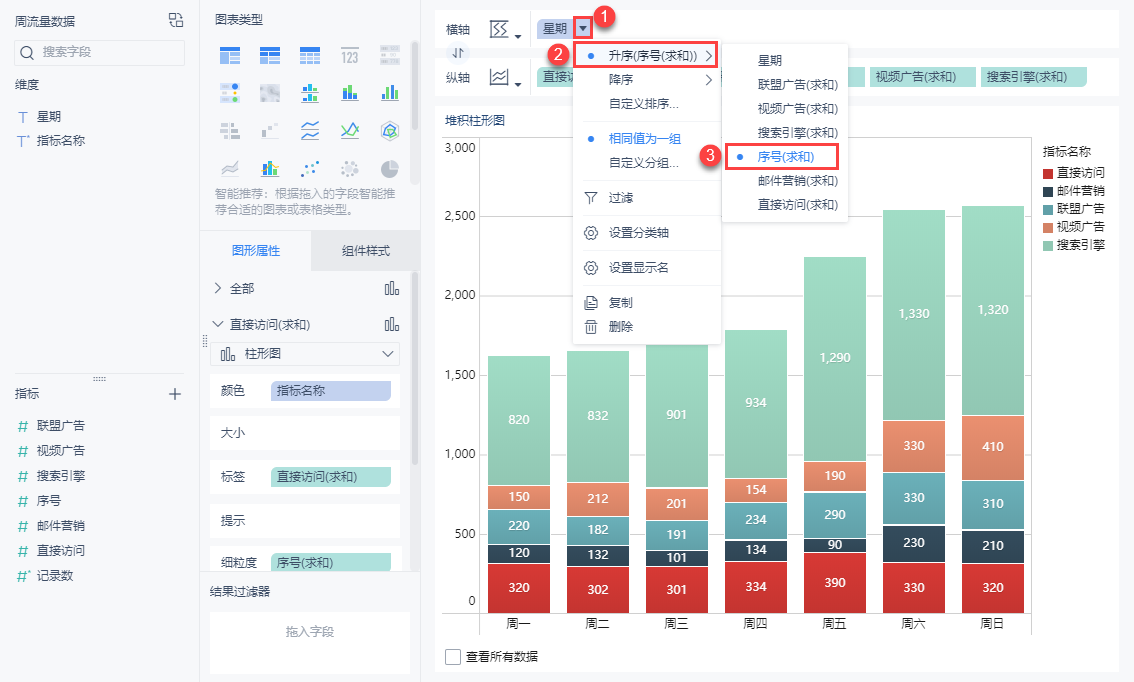Select the partitioned column chart icon
The width and height of the screenshot is (1134, 682).
tap(310, 93)
